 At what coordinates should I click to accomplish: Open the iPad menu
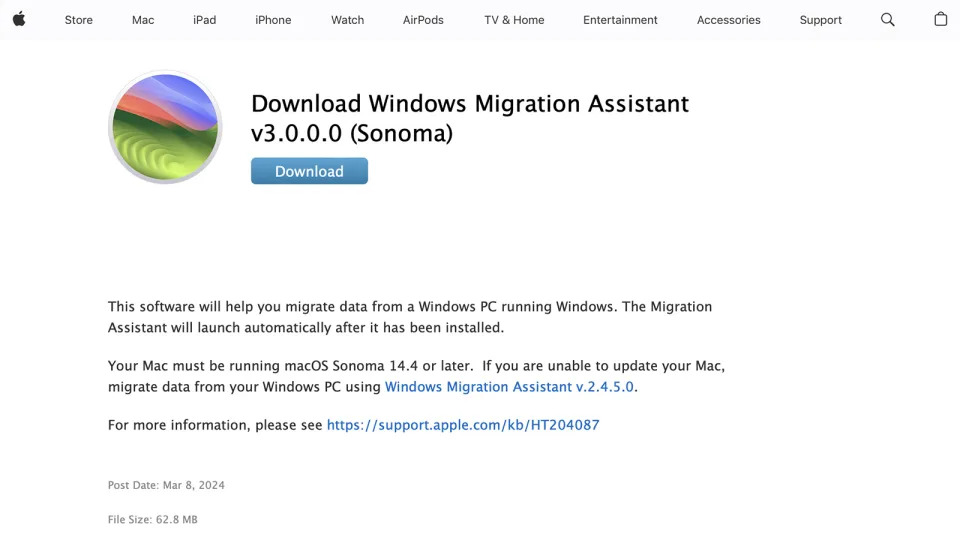tap(204, 20)
